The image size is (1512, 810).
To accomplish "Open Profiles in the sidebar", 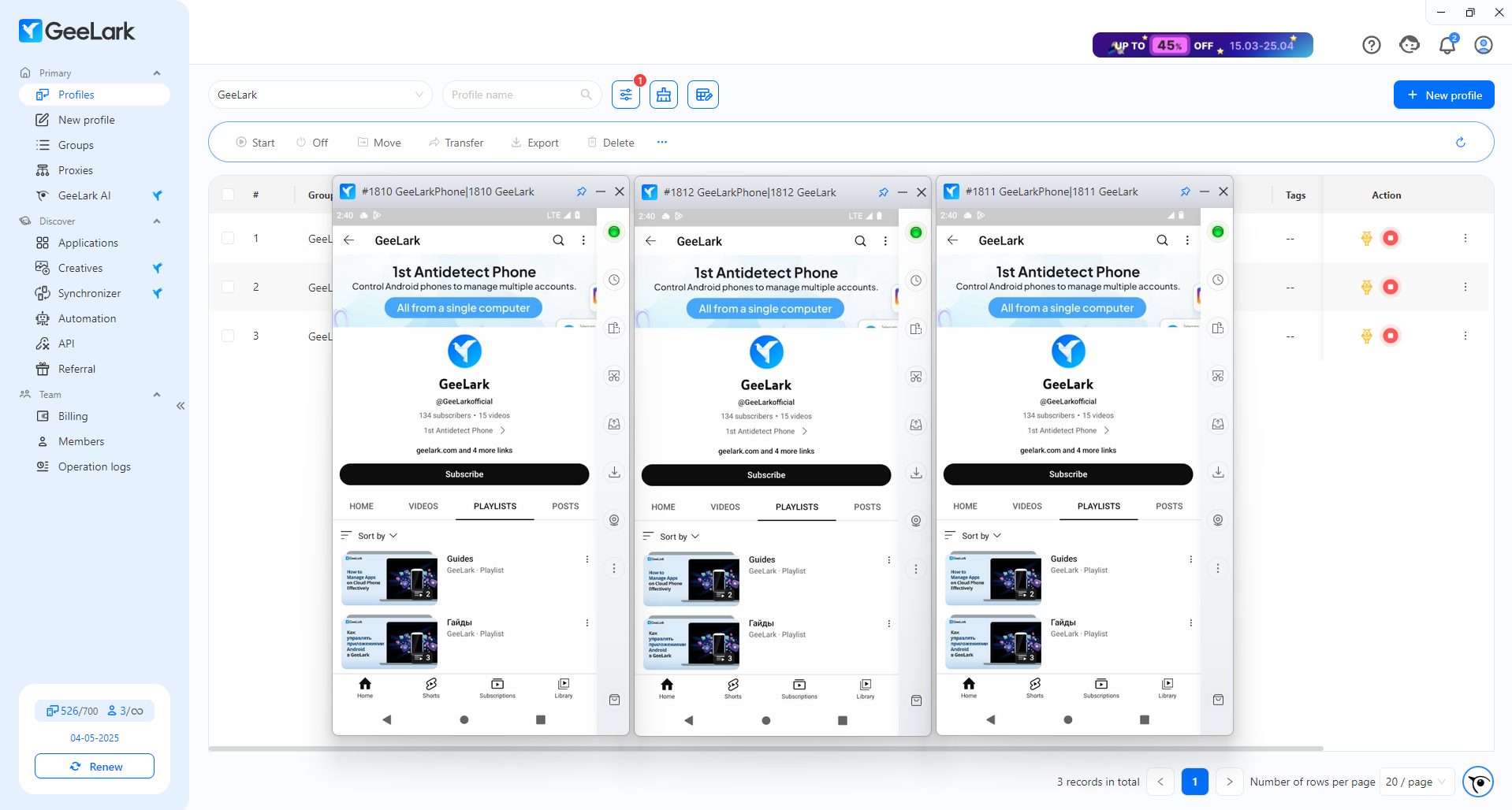I will 95,95.
